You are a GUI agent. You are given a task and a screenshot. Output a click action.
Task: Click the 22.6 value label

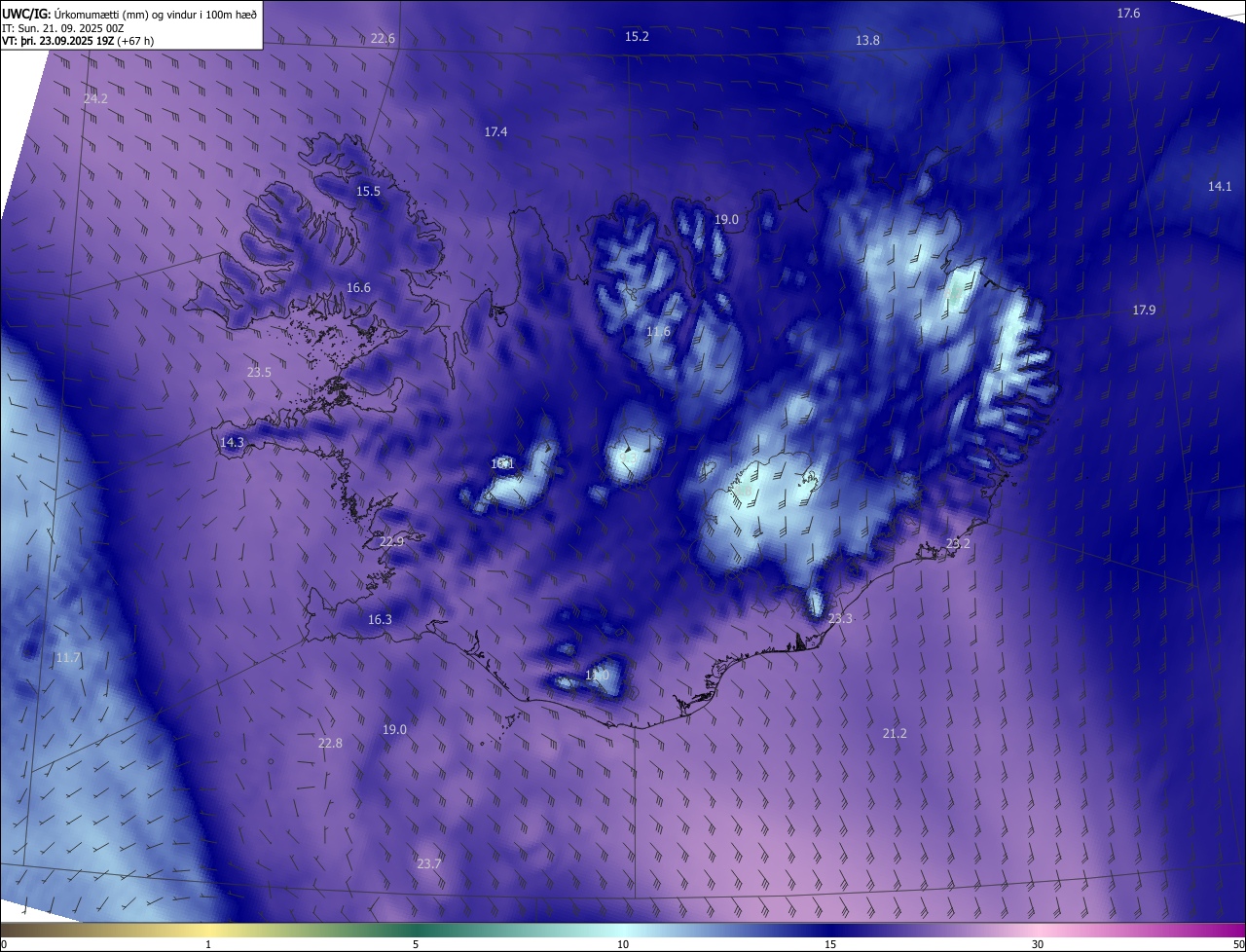coord(384,39)
